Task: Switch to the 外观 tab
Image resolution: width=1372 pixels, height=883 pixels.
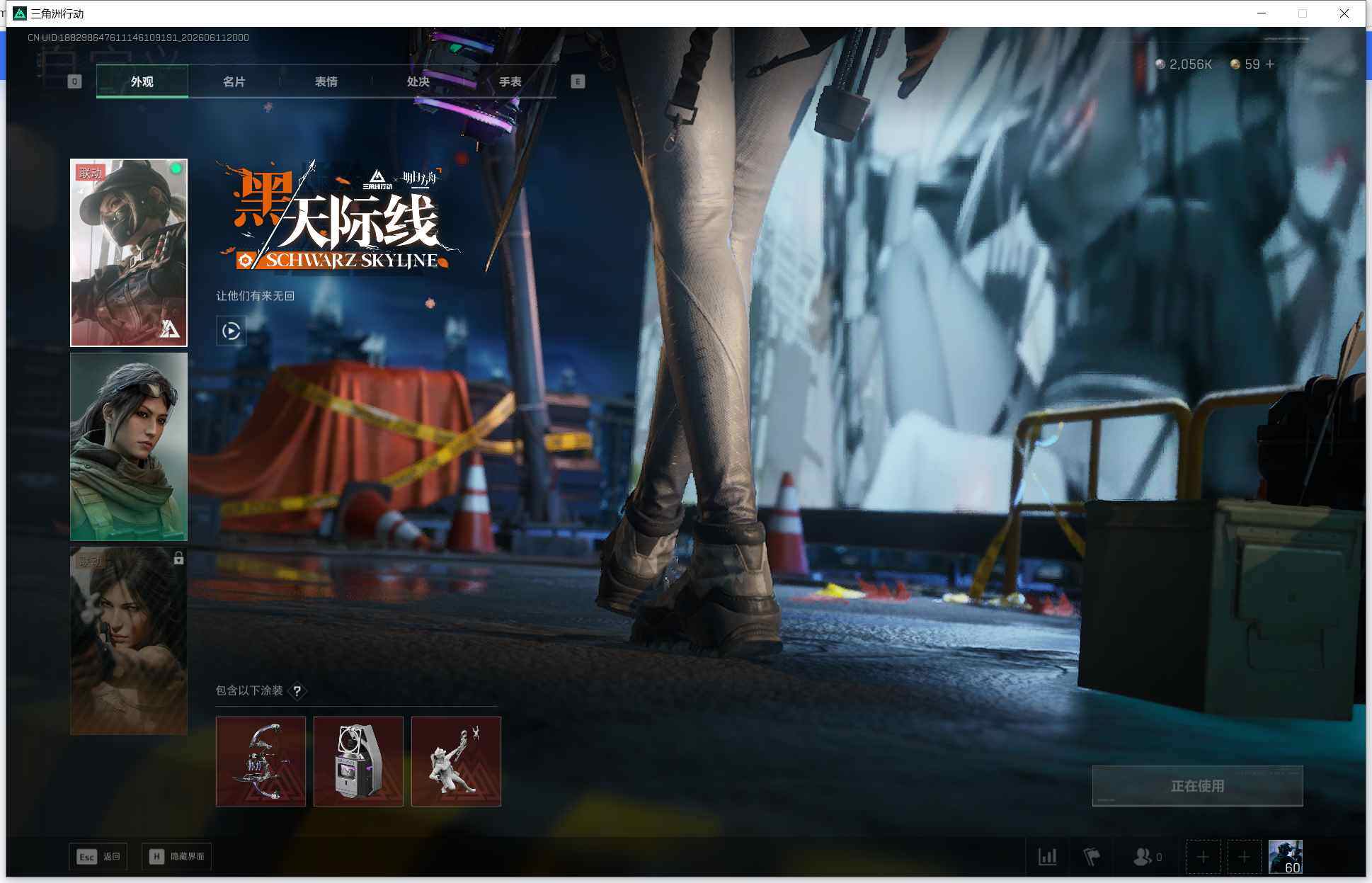Action: (x=142, y=81)
